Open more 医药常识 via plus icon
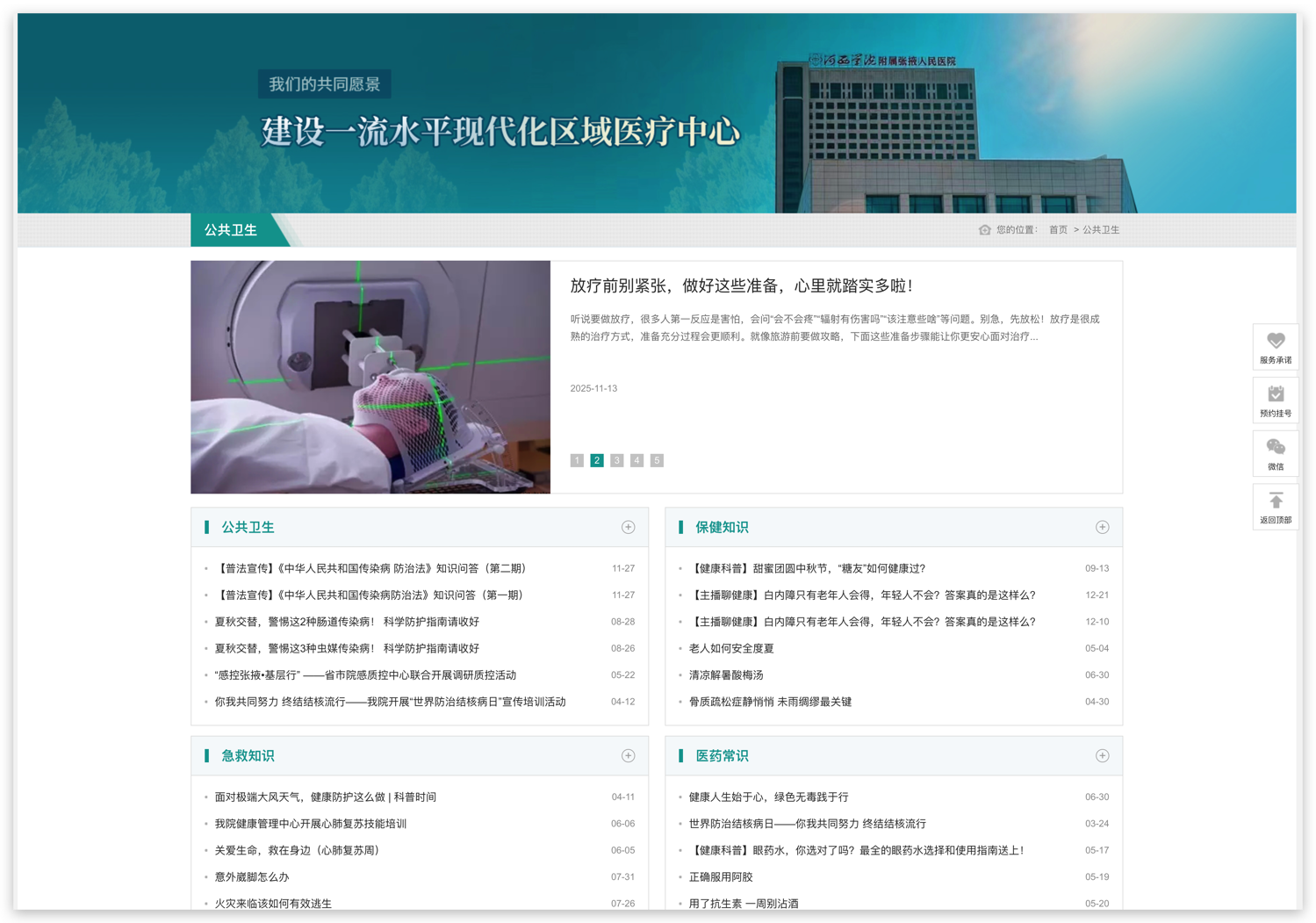The height and width of the screenshot is (923, 1316). tap(1102, 756)
